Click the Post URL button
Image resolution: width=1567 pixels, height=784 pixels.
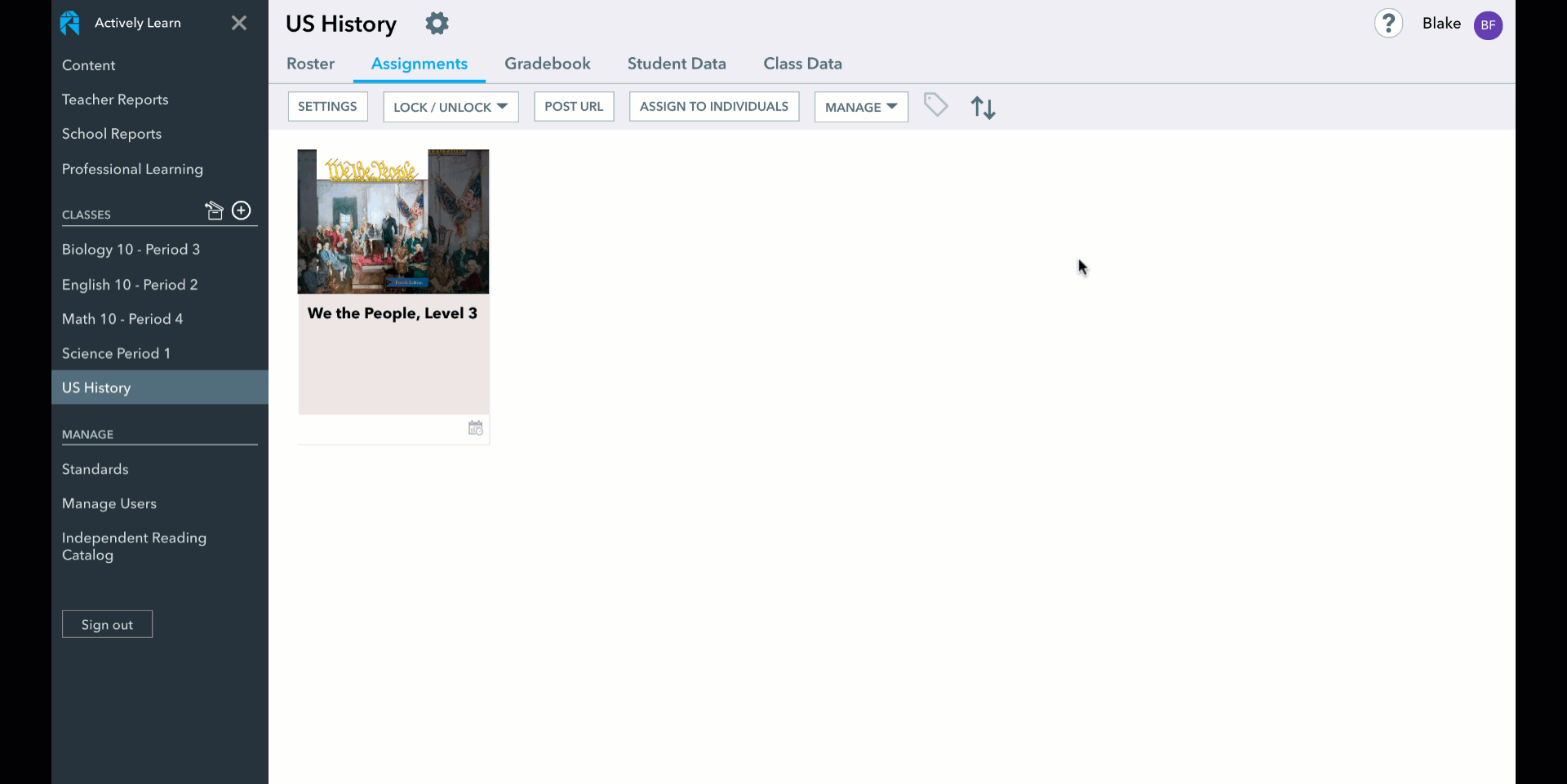(x=574, y=107)
